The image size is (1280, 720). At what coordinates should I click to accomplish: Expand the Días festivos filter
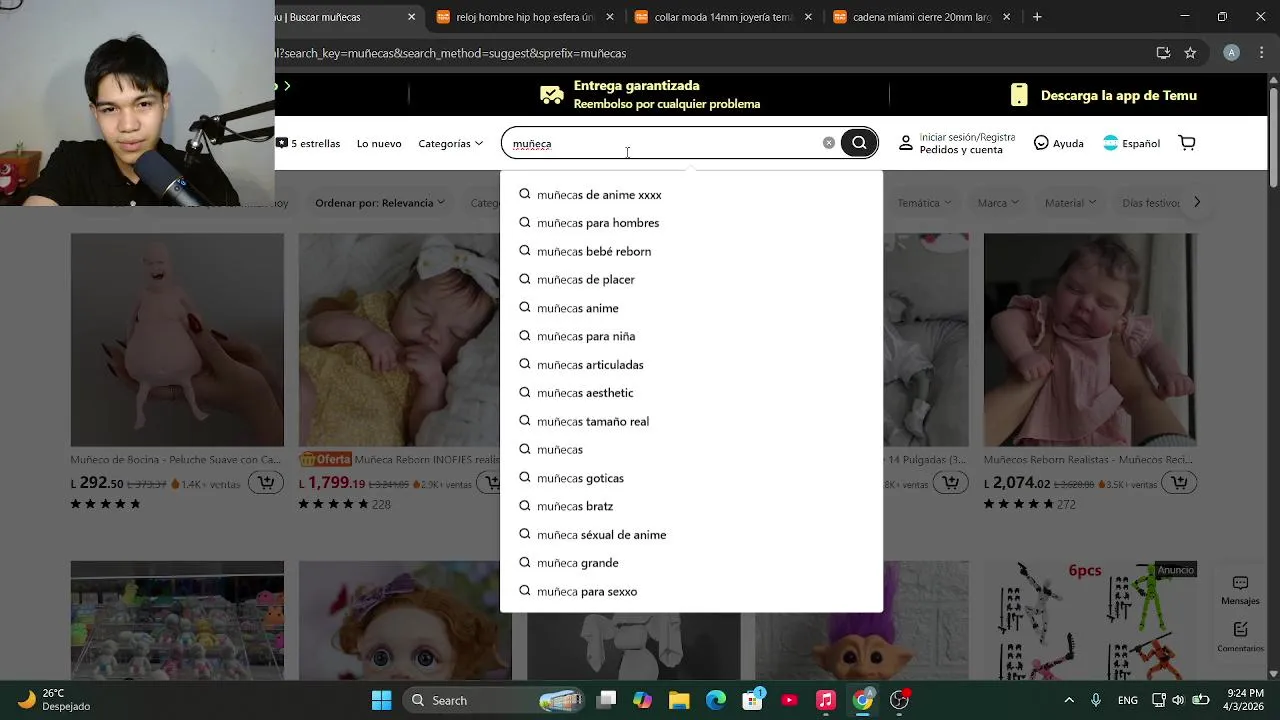[x=1152, y=203]
